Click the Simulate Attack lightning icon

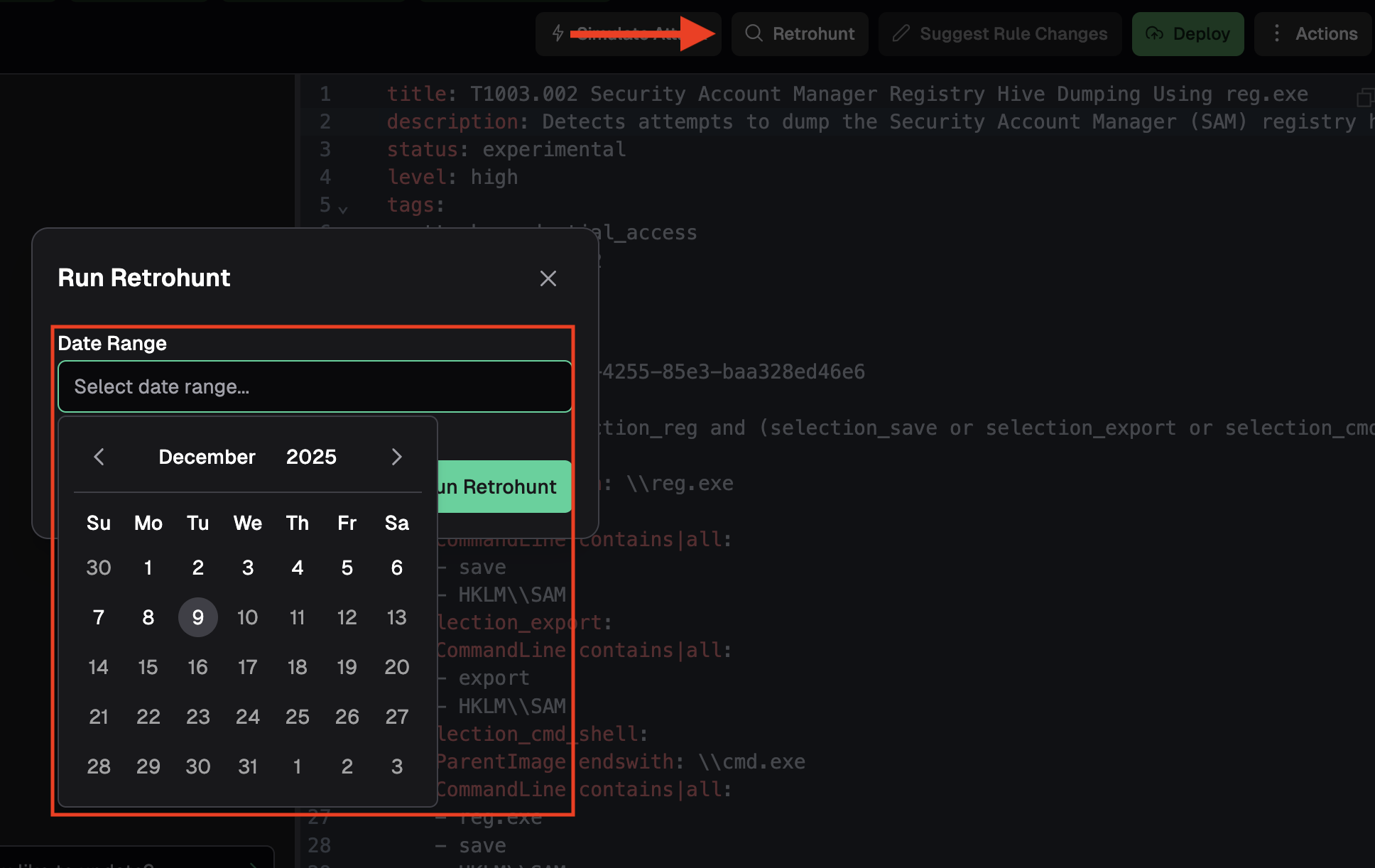pyautogui.click(x=558, y=33)
